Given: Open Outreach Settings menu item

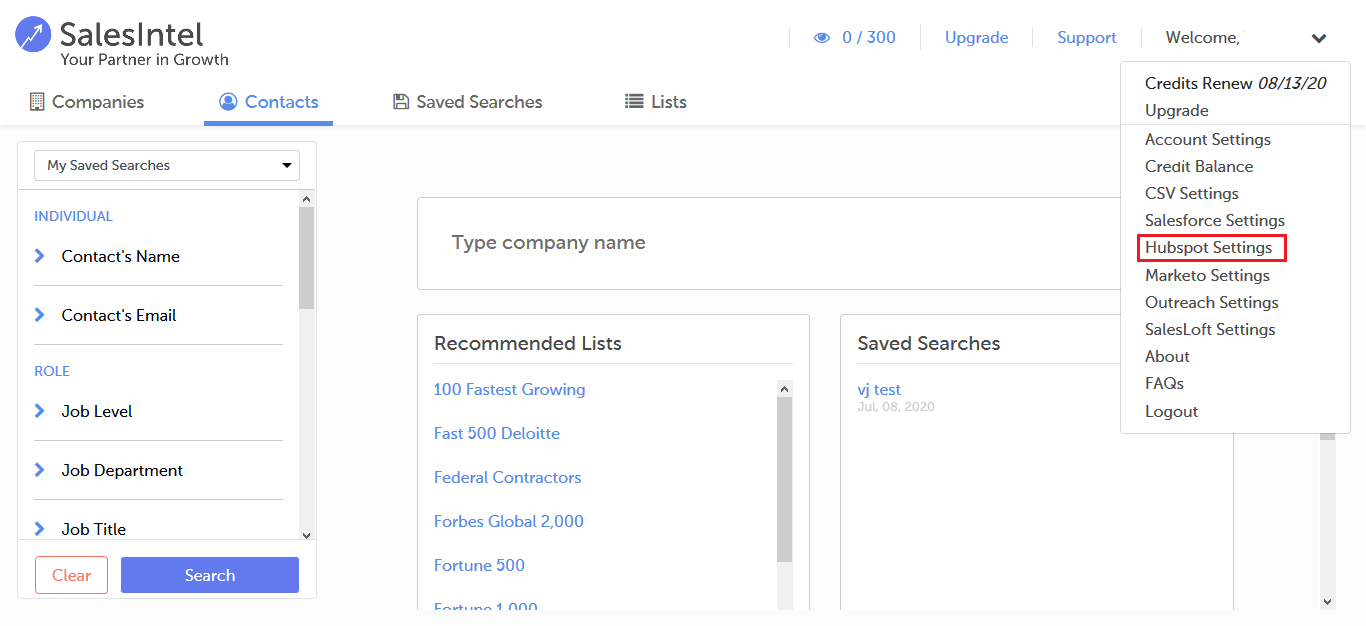Looking at the screenshot, I should click(1212, 303).
